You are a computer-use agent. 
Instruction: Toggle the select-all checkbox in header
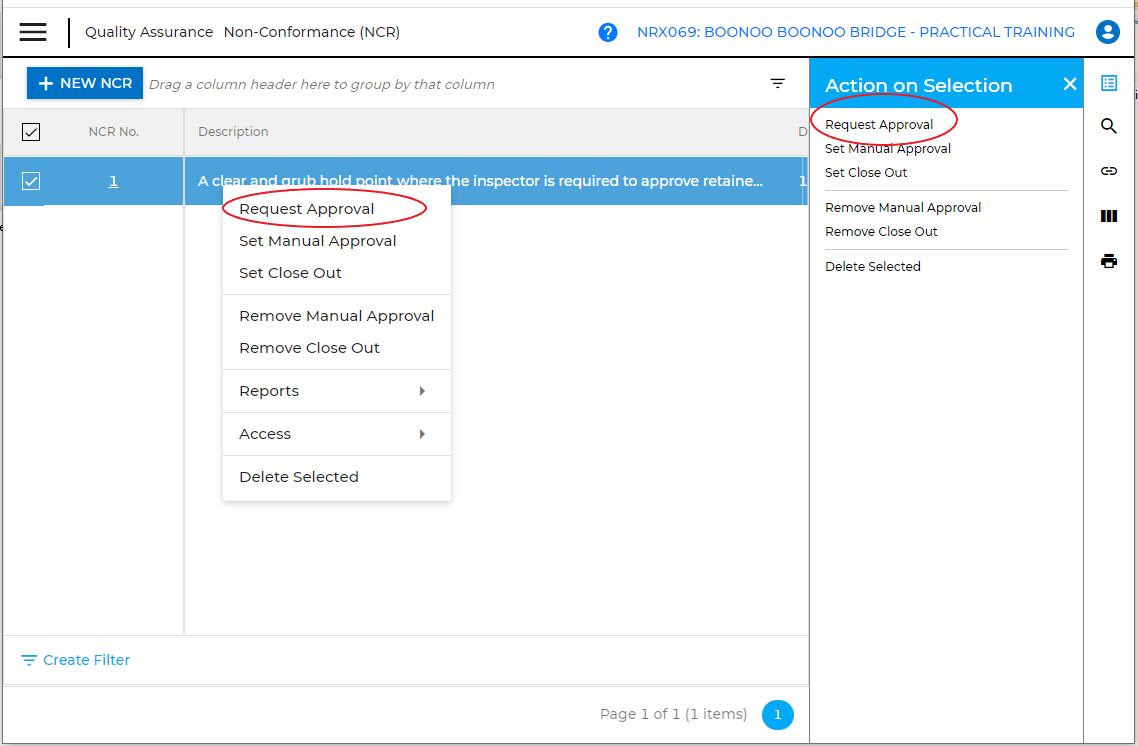click(x=31, y=132)
